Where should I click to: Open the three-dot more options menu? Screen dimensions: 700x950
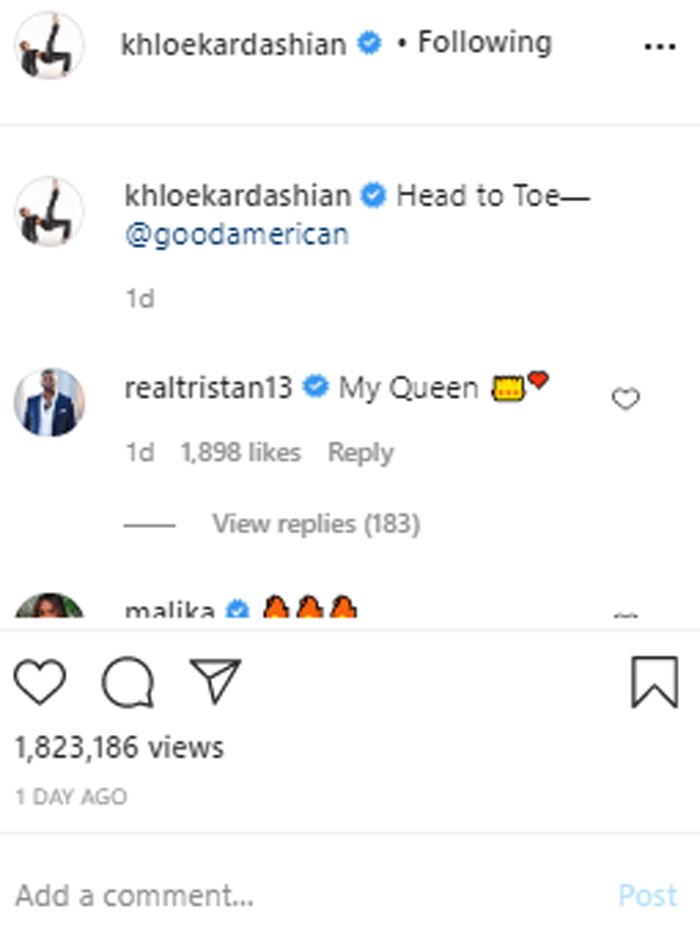point(659,47)
